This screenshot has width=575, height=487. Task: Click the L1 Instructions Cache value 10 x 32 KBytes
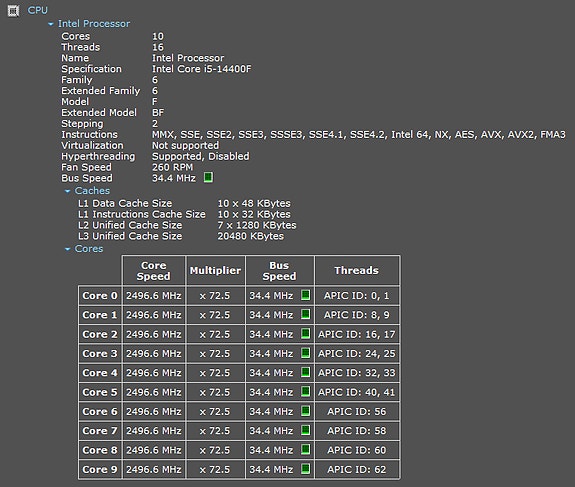pos(254,214)
